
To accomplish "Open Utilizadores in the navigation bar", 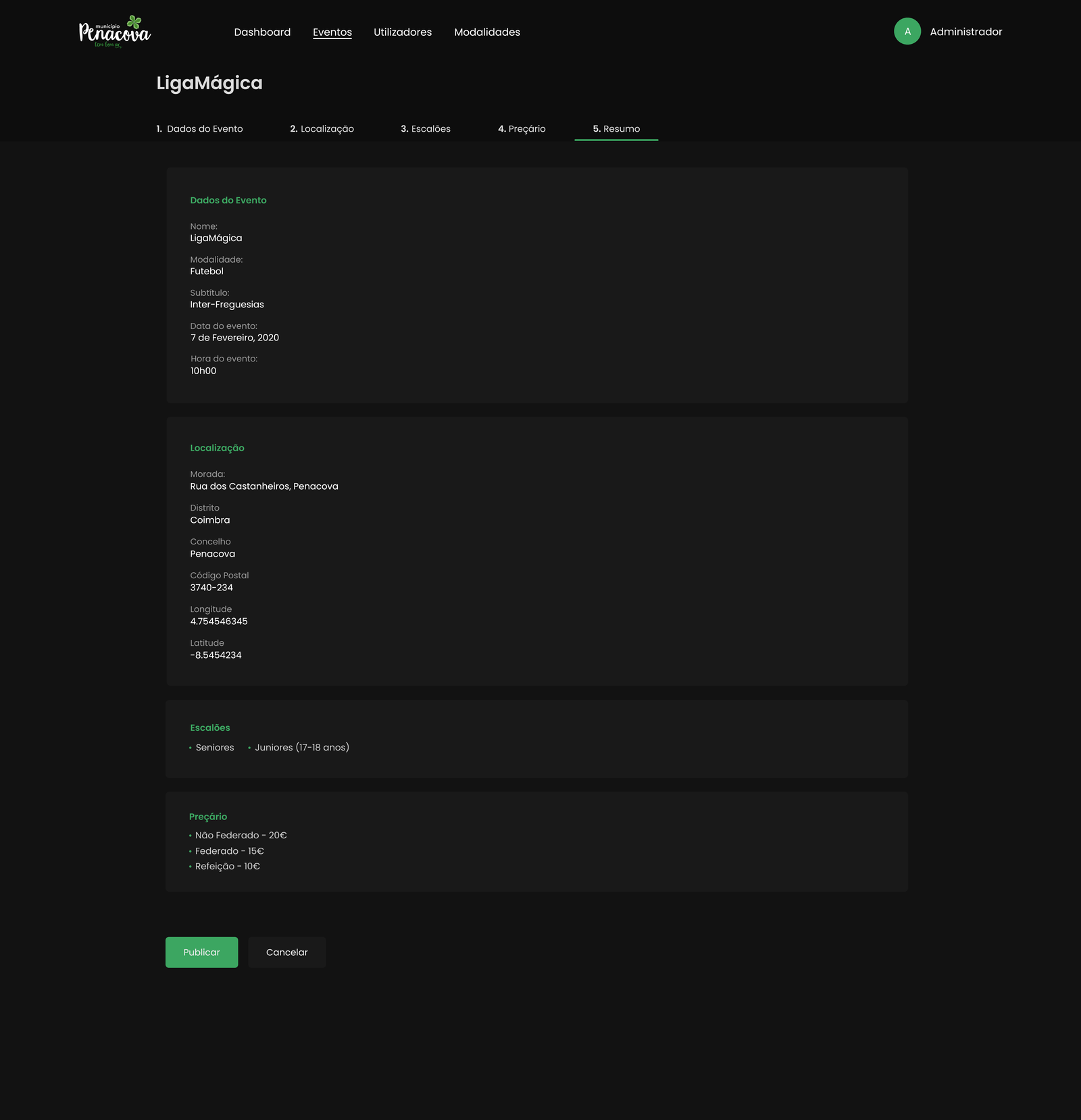I will [402, 32].
